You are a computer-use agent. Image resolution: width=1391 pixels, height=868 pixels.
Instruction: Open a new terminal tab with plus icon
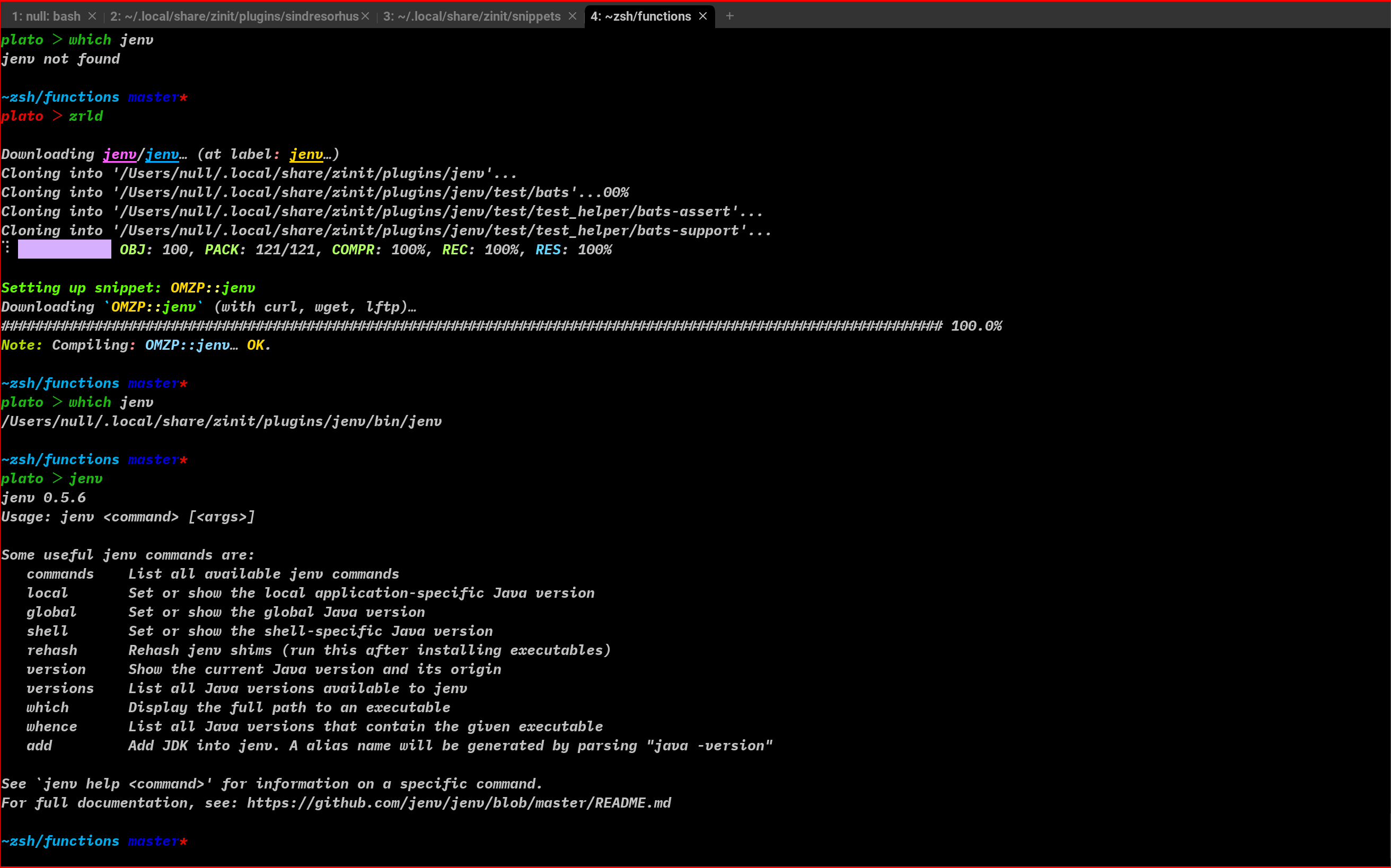pos(729,16)
